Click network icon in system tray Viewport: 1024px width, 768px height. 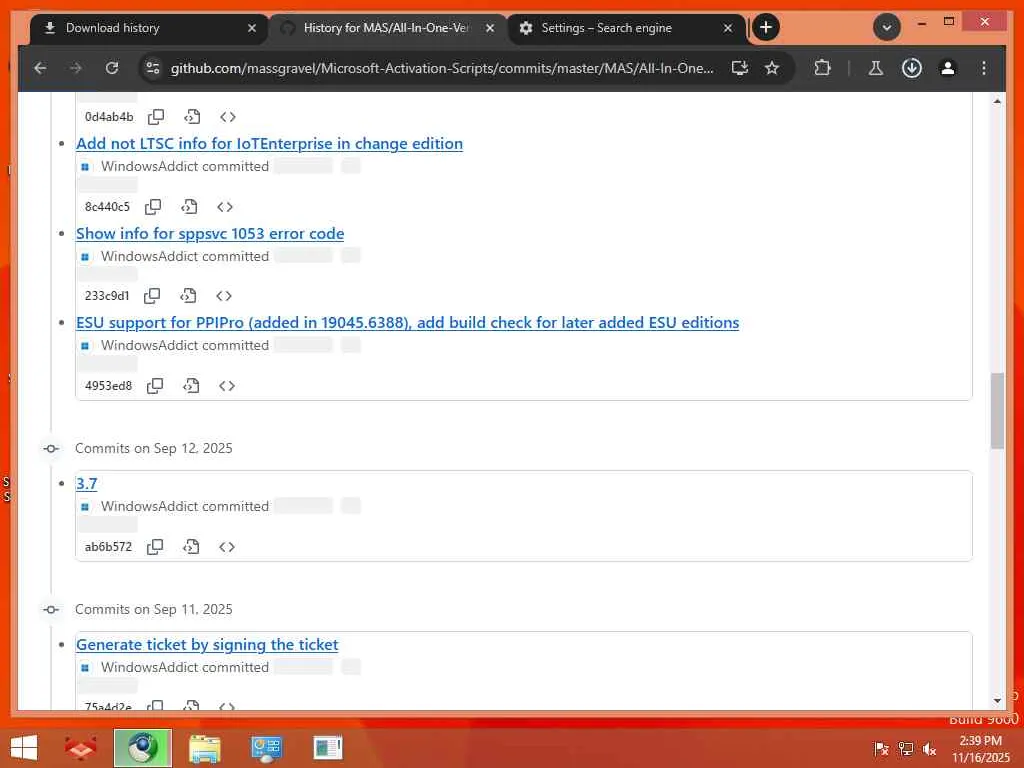(906, 749)
